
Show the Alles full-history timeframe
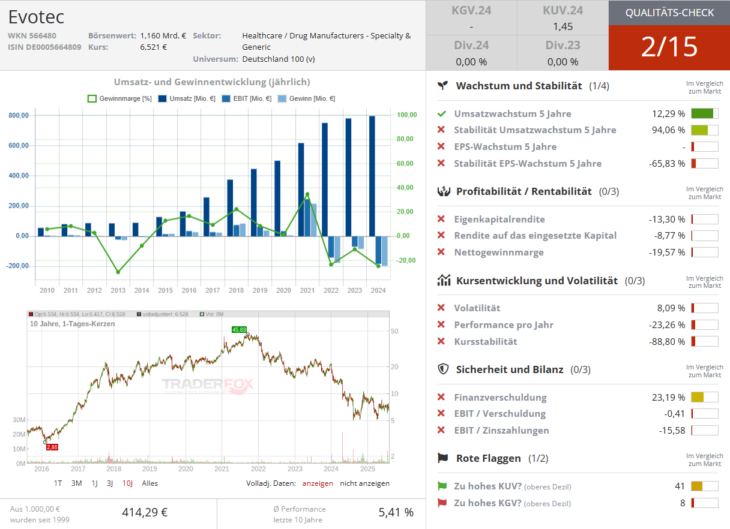point(150,483)
